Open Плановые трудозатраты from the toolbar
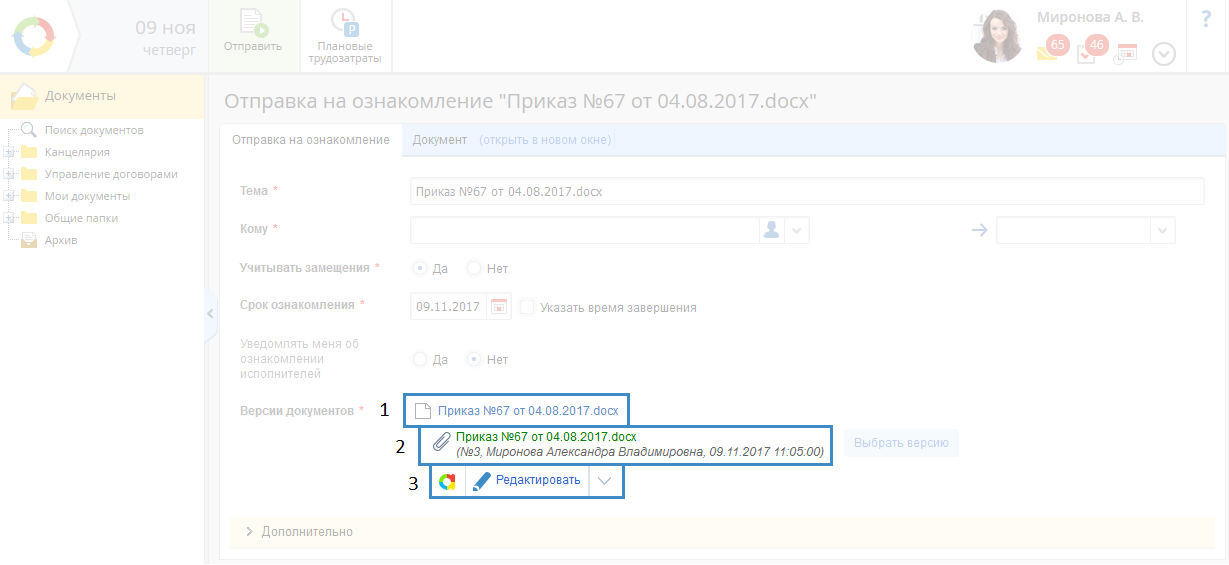 (345, 36)
